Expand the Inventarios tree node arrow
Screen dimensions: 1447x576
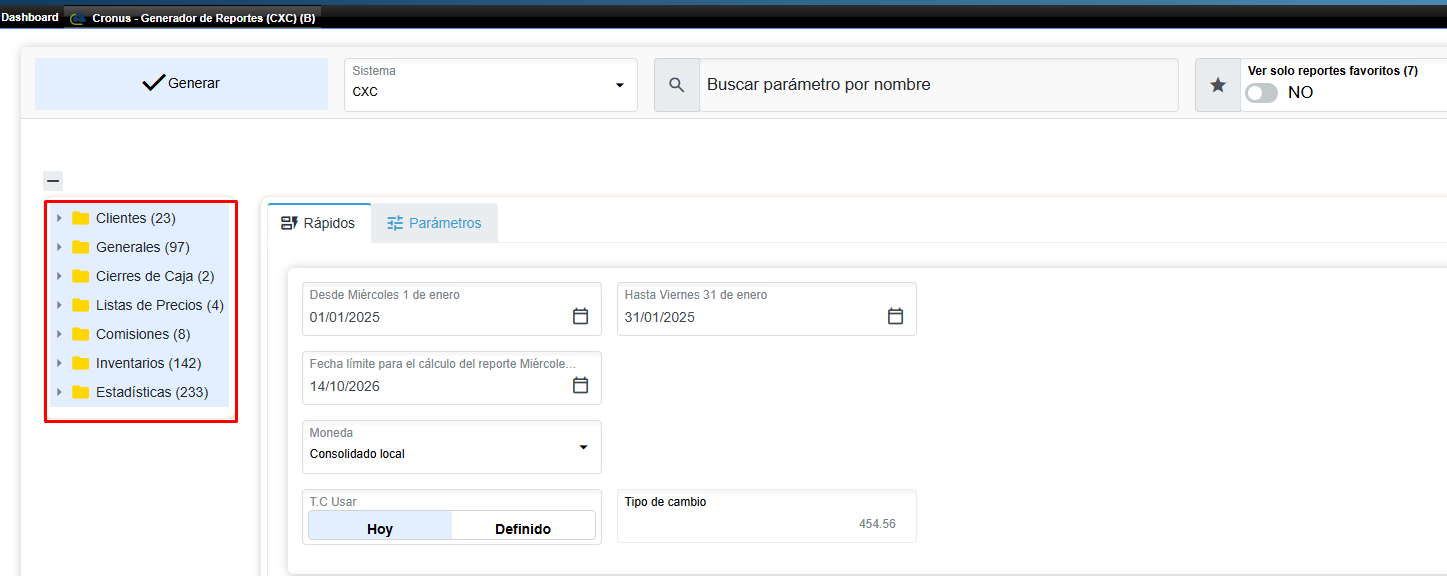pyautogui.click(x=59, y=363)
